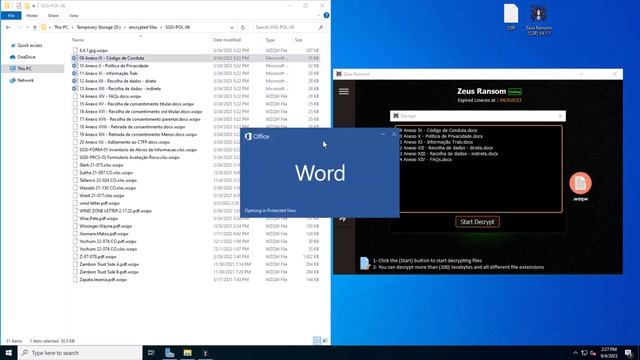
Task: Click 'This PC' in the address breadcrumb
Action: click(61, 27)
